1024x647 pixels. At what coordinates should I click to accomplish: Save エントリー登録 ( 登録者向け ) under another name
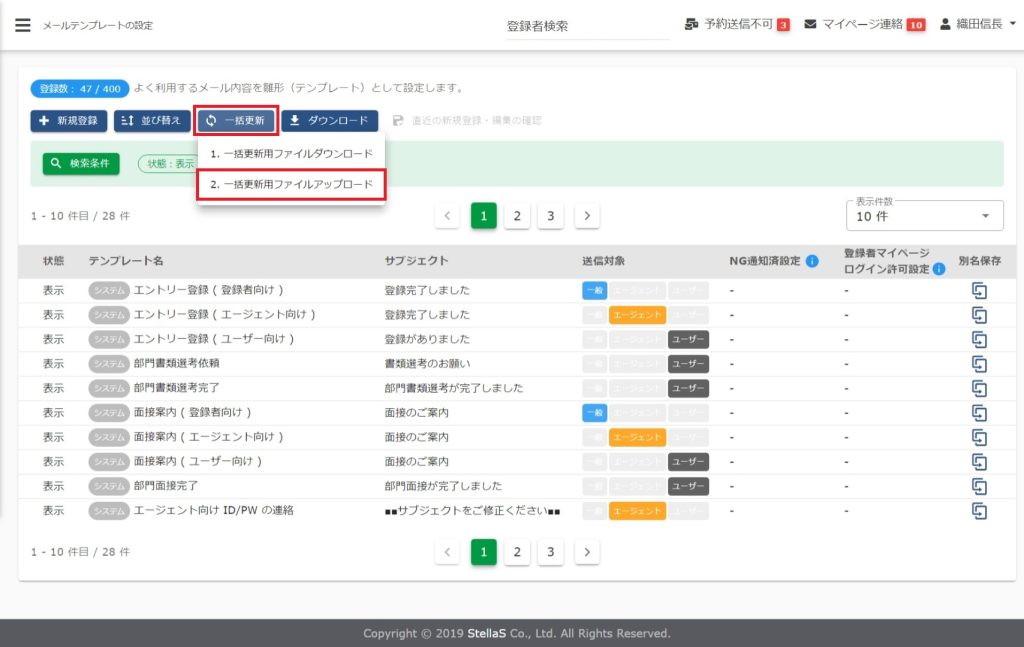tap(980, 290)
